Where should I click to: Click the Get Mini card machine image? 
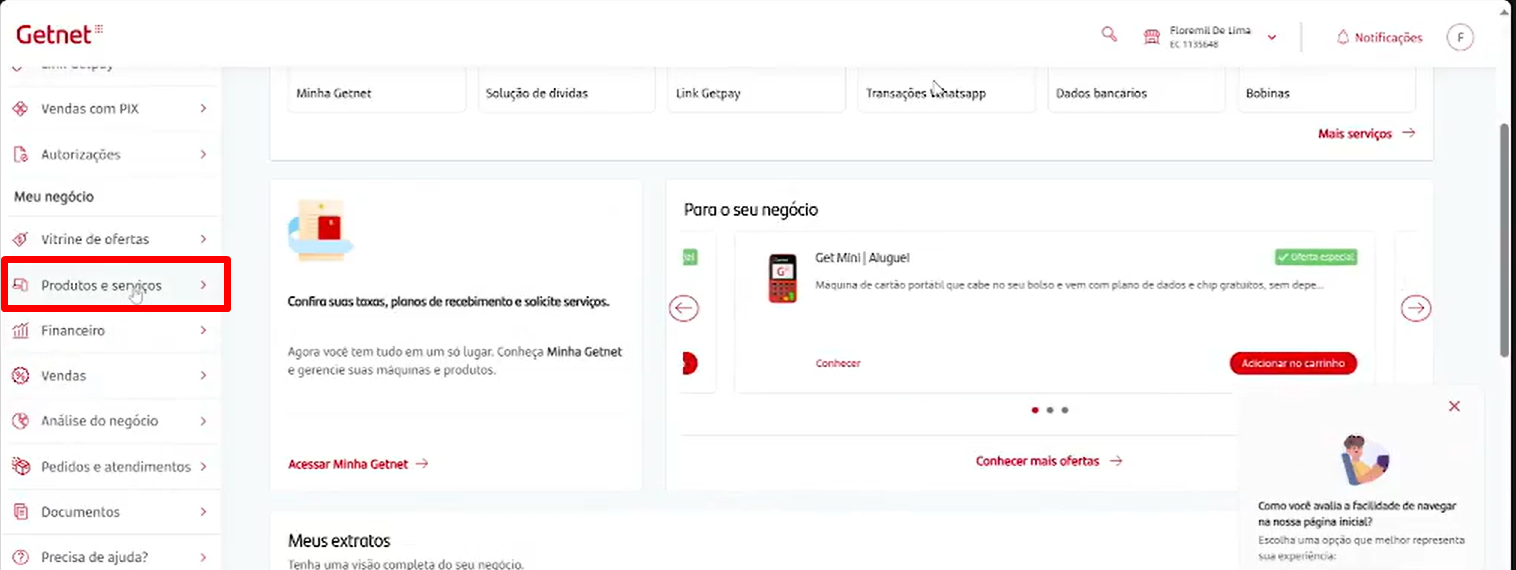click(x=782, y=278)
